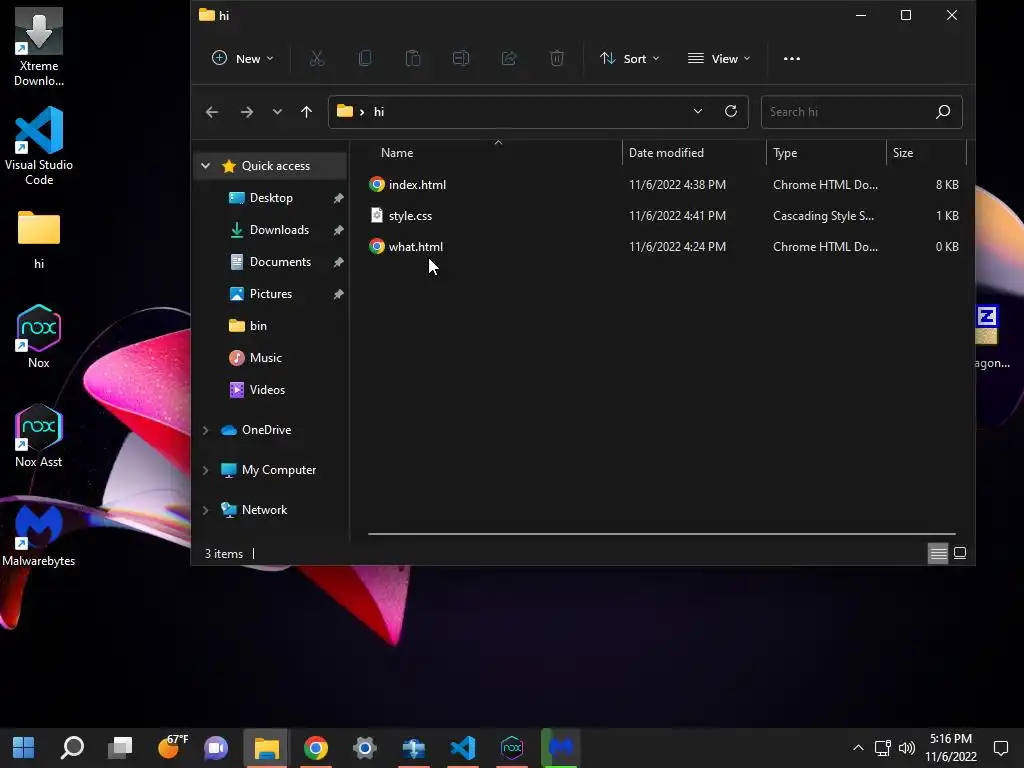
Task: Select the Visual Studio Code desktop shortcut
Action: tap(39, 146)
